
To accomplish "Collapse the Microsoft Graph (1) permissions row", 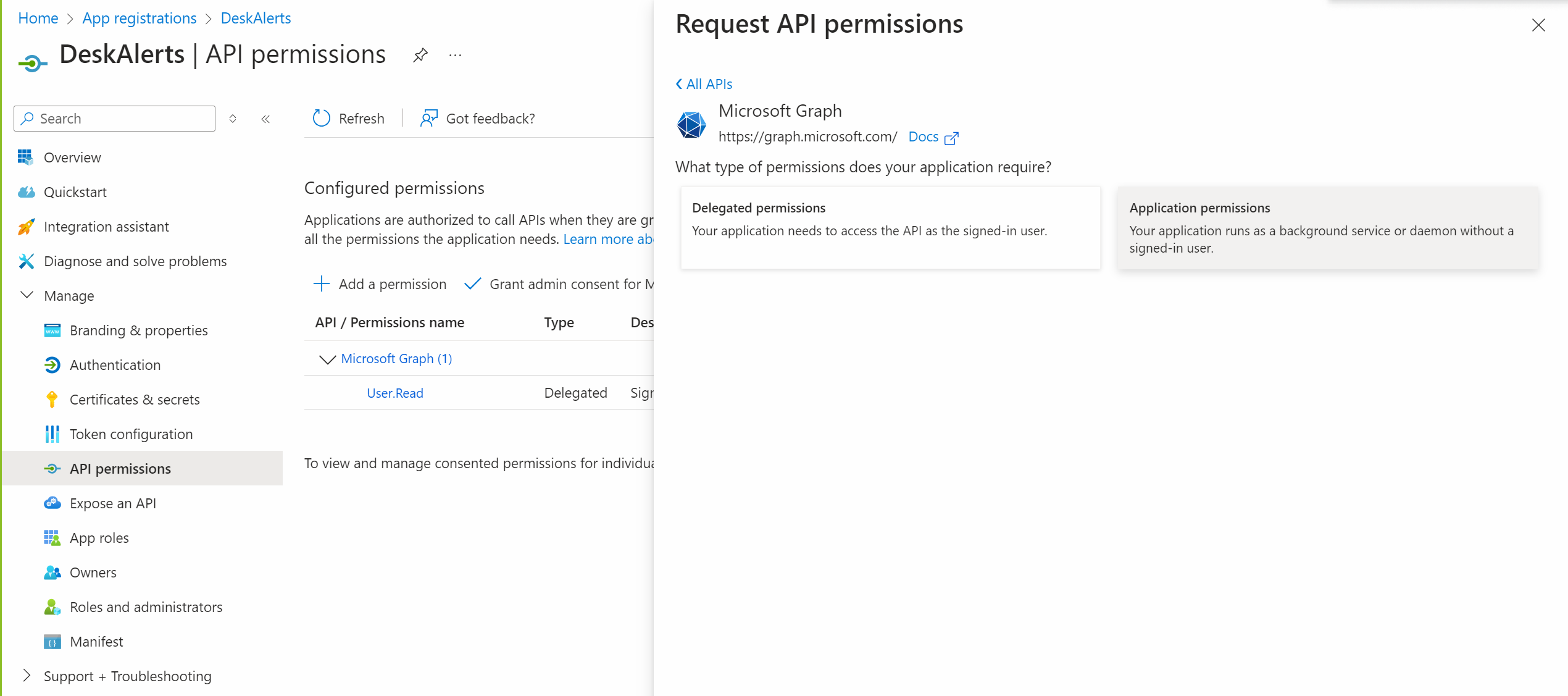I will tap(327, 359).
